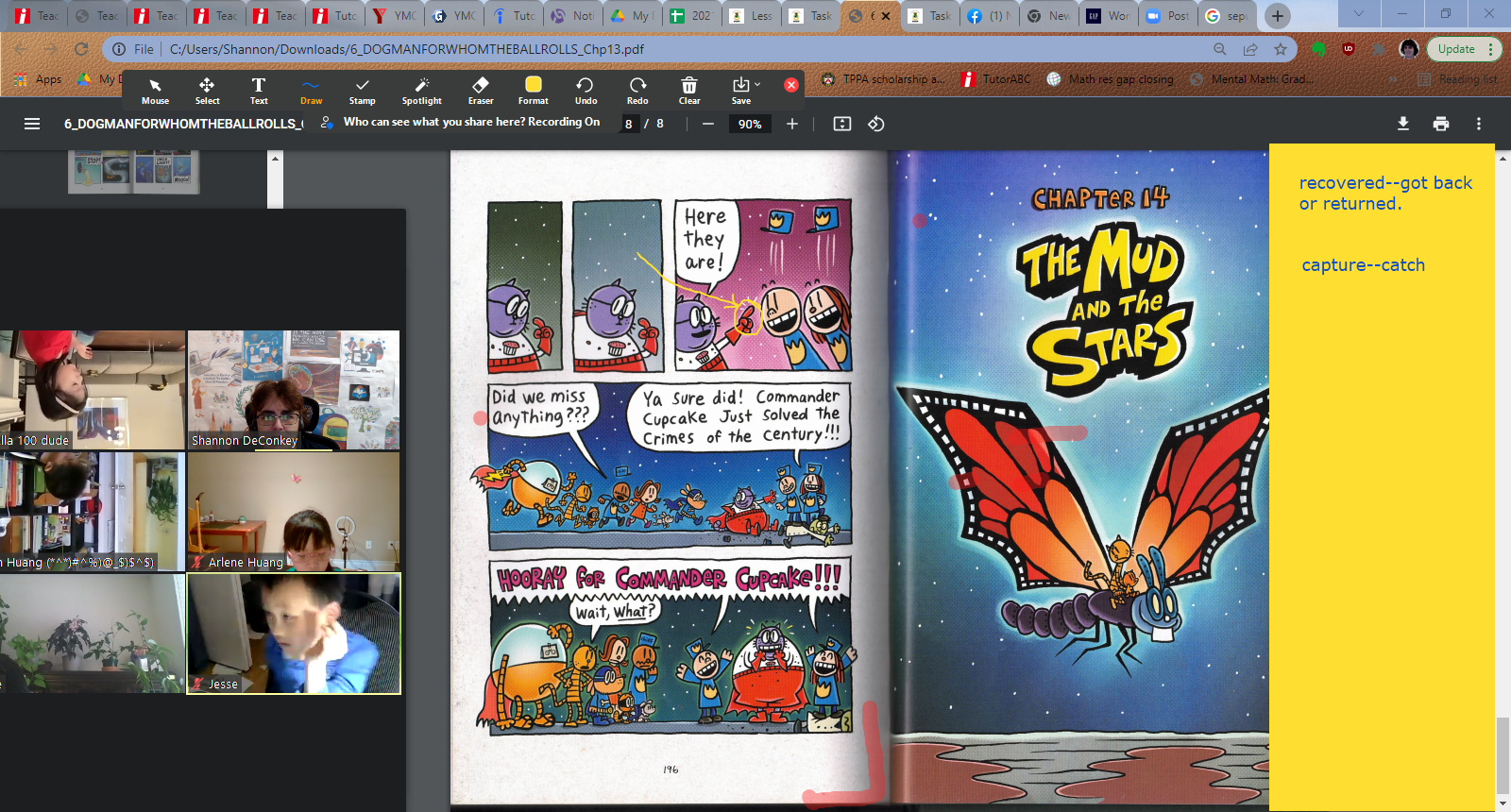Open a new browser tab
Image resolution: width=1511 pixels, height=812 pixels.
(x=1278, y=15)
